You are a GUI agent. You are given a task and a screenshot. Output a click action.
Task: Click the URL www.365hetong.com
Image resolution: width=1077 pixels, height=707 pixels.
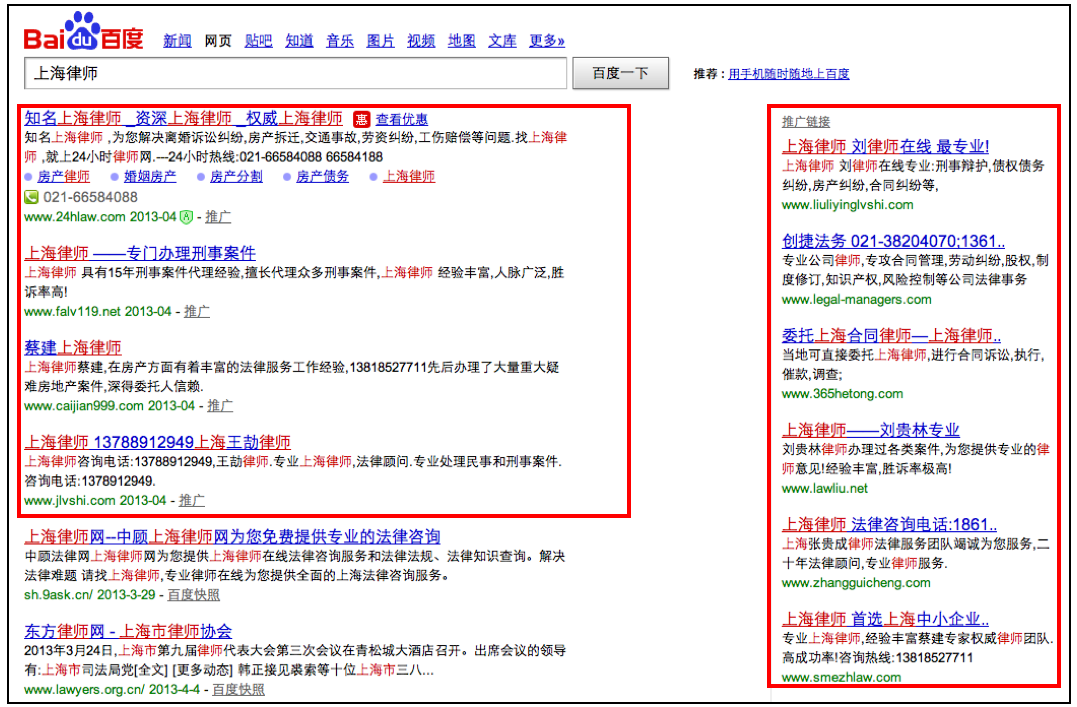tap(842, 394)
